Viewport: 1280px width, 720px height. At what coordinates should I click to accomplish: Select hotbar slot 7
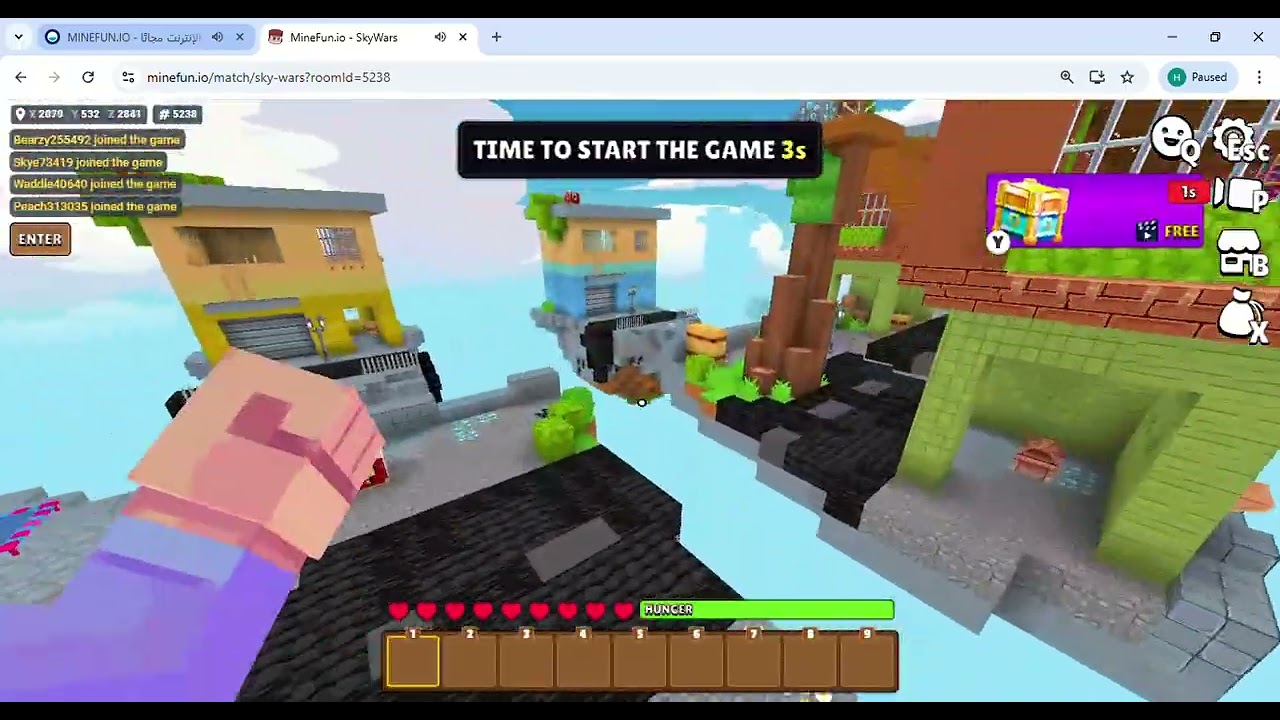[754, 660]
